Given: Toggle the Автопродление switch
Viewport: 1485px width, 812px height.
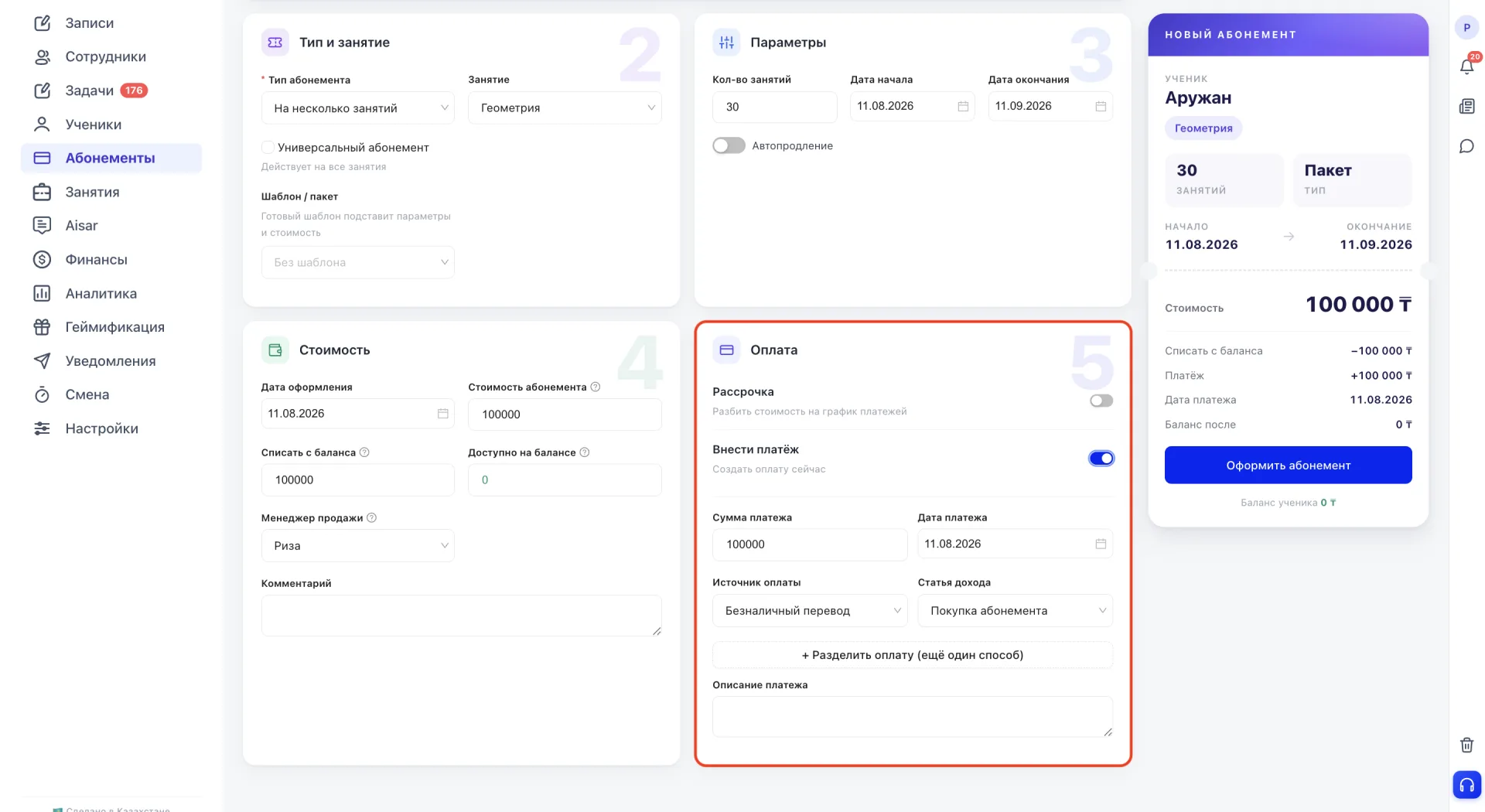Looking at the screenshot, I should pos(729,145).
